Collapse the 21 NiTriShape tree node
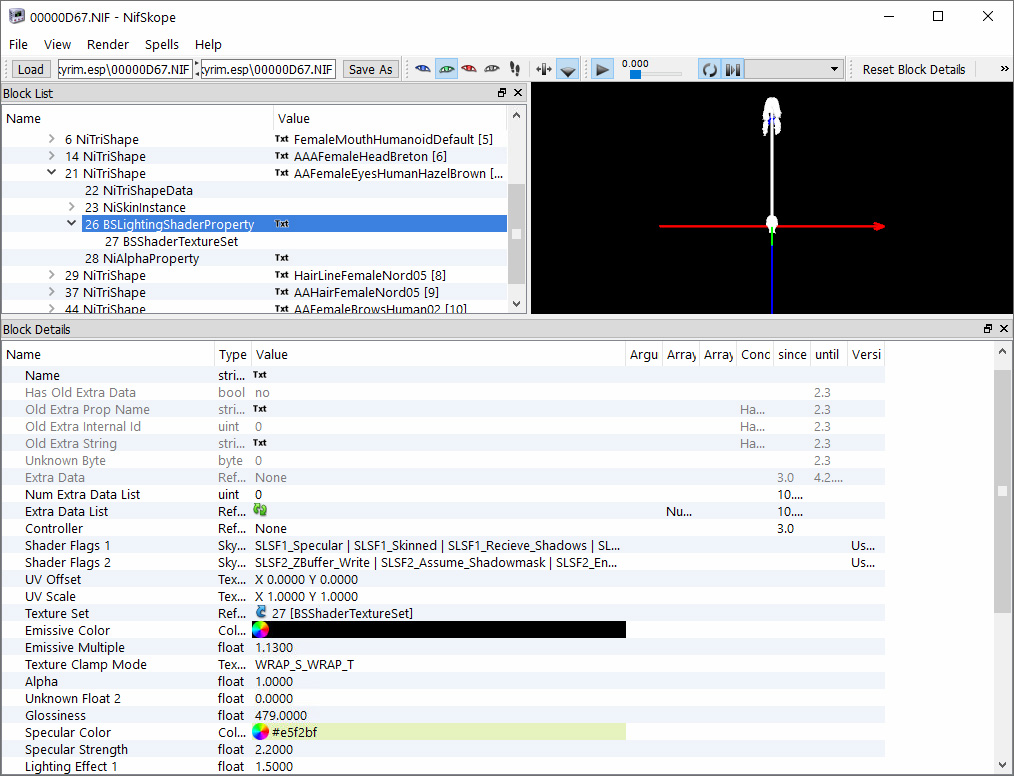This screenshot has width=1014, height=776. 52,173
